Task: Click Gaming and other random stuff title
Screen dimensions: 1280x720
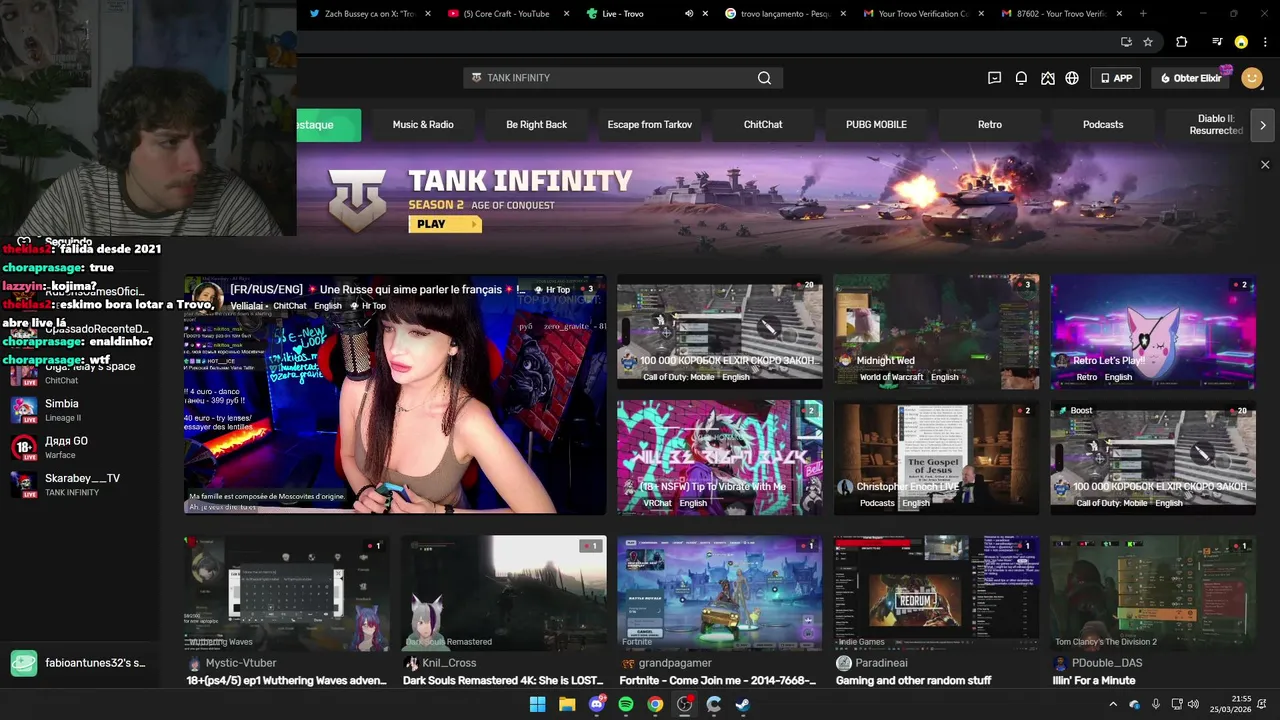Action: (x=913, y=681)
